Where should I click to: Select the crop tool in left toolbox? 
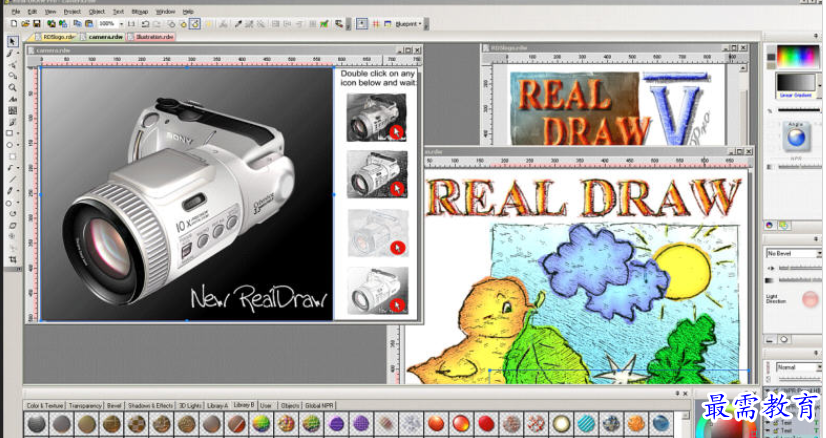pyautogui.click(x=12, y=260)
